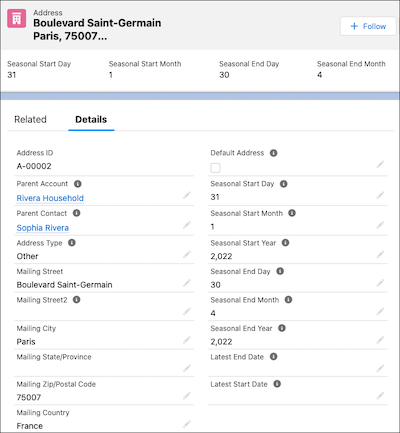Edit the Mailing Street pencil icon
Image resolution: width=400 pixels, height=433 pixels.
187,283
